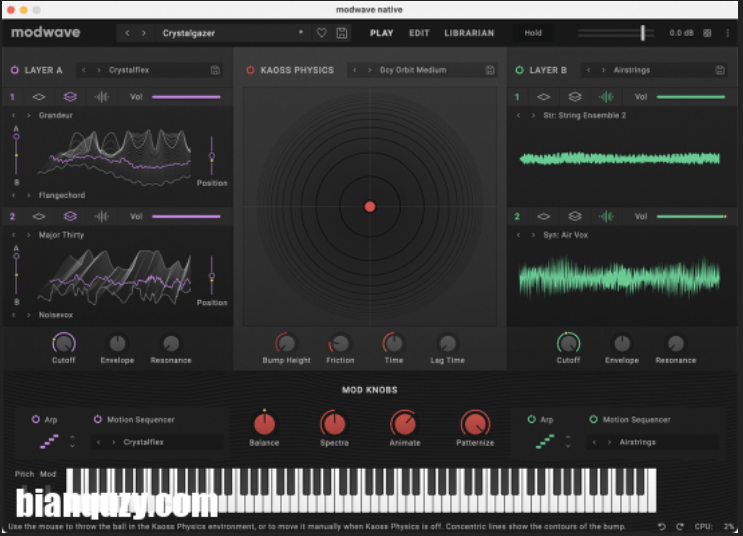The width and height of the screenshot is (743, 536).
Task: Click the red ball in the Kaoss Physics pad
Action: [x=370, y=207]
